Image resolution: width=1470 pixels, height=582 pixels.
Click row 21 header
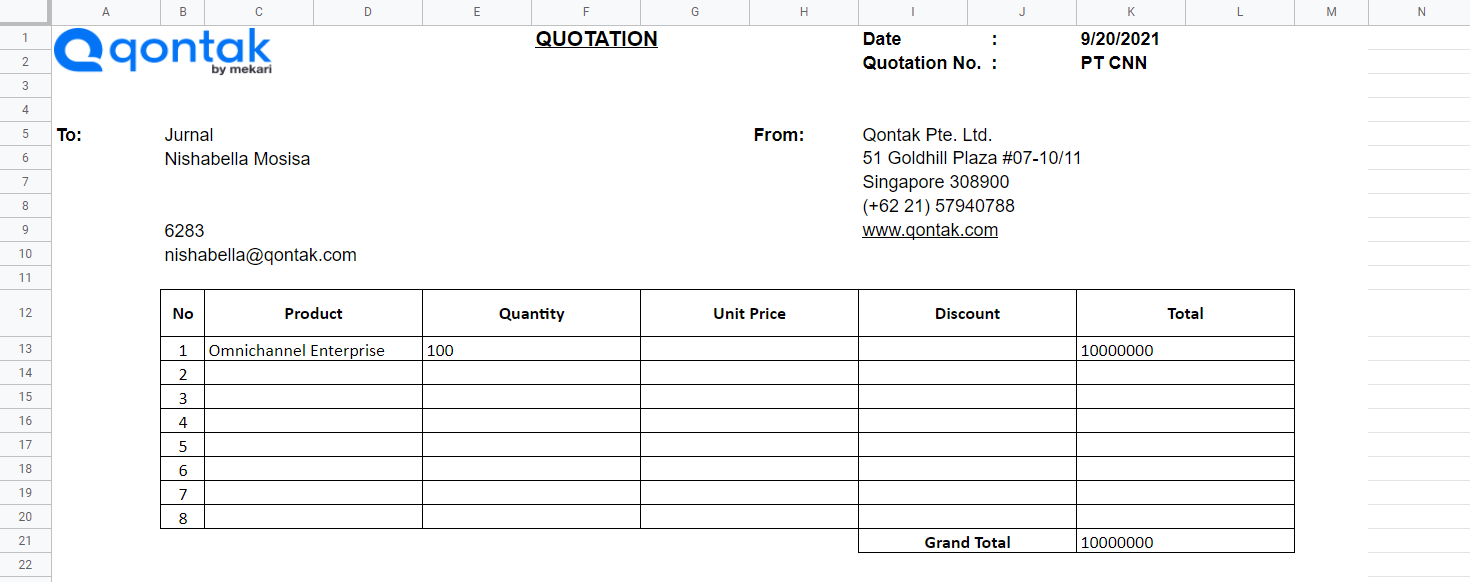[x=25, y=541]
